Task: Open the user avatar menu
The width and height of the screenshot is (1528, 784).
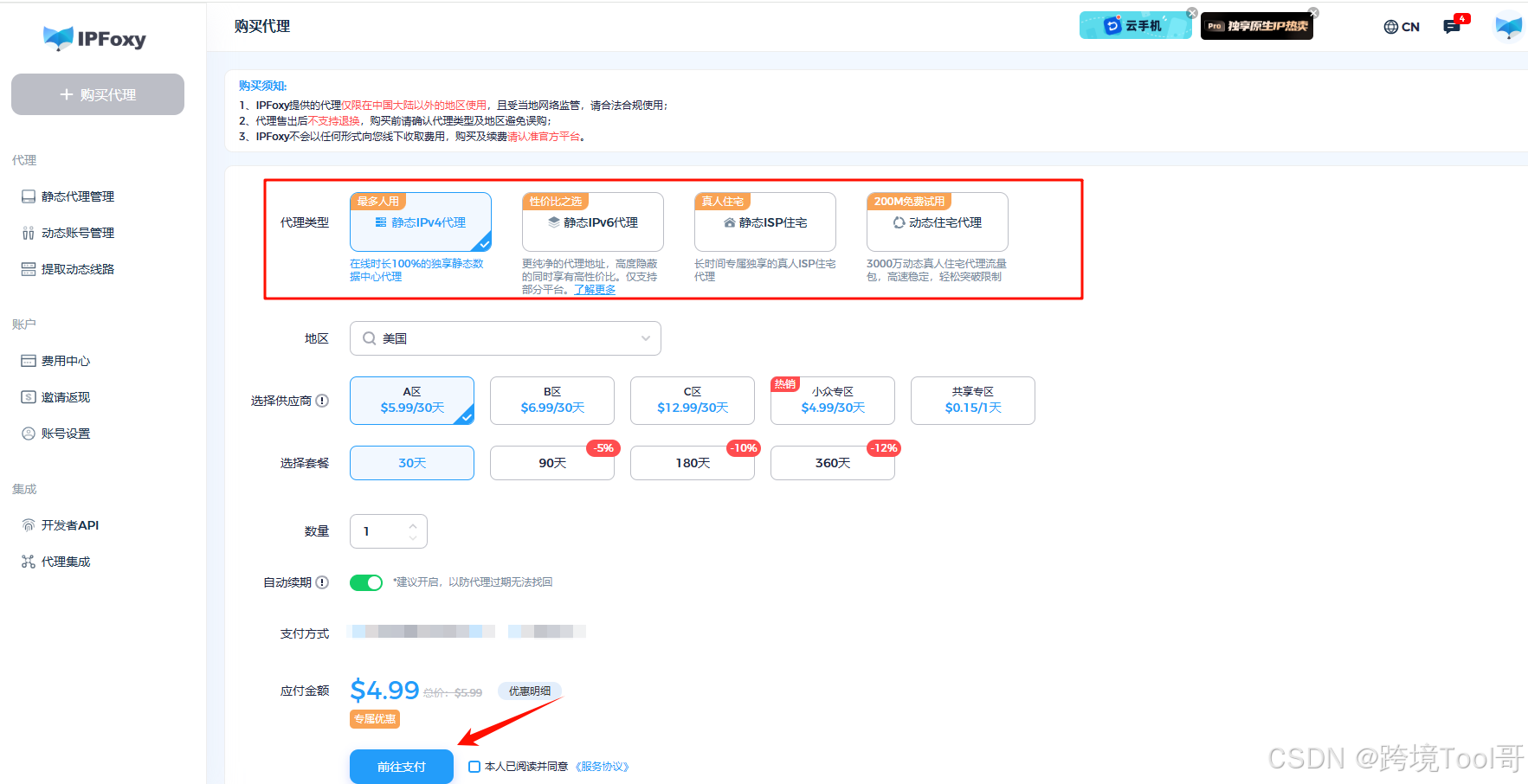Action: [x=1509, y=27]
